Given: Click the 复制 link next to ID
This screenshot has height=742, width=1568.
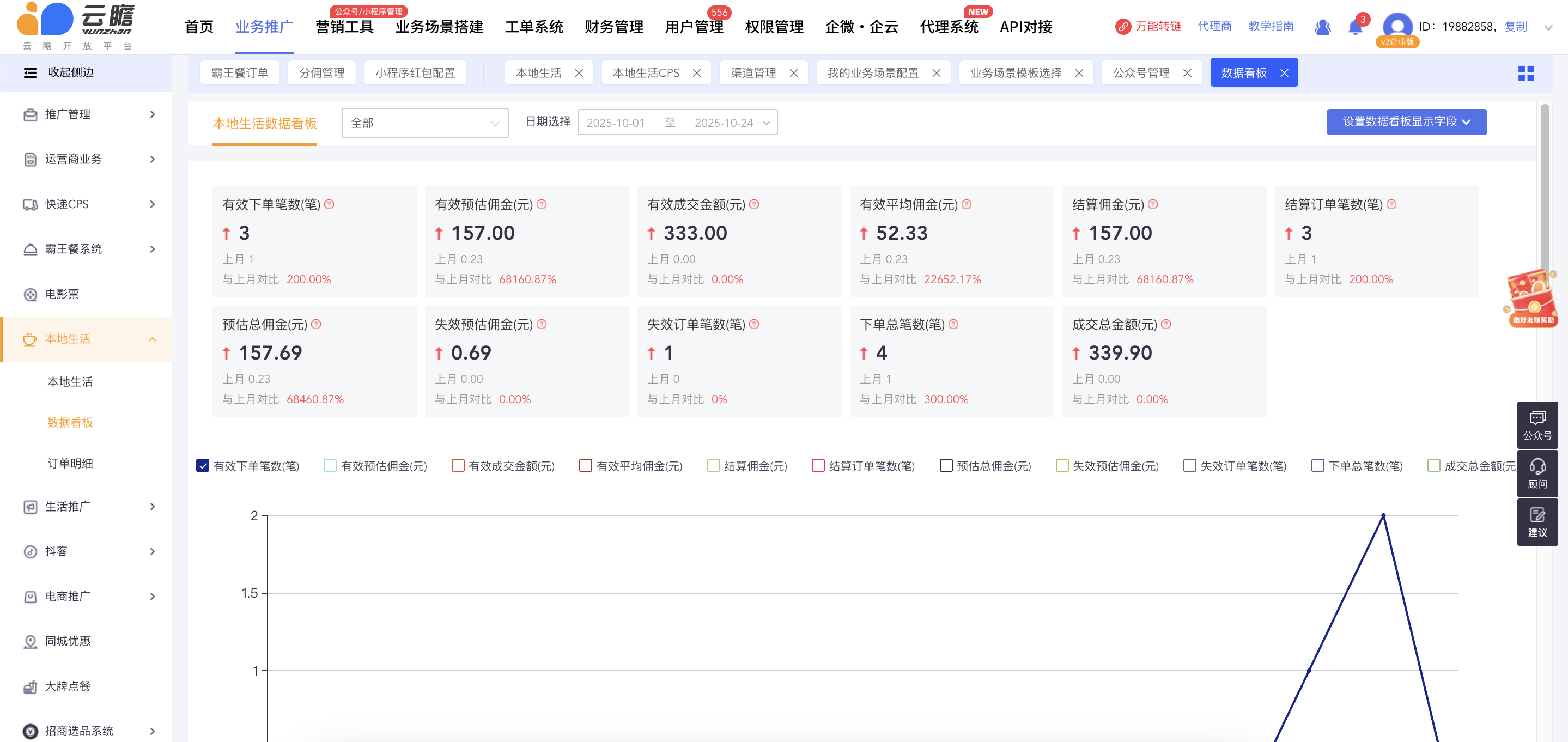Looking at the screenshot, I should 1515,27.
